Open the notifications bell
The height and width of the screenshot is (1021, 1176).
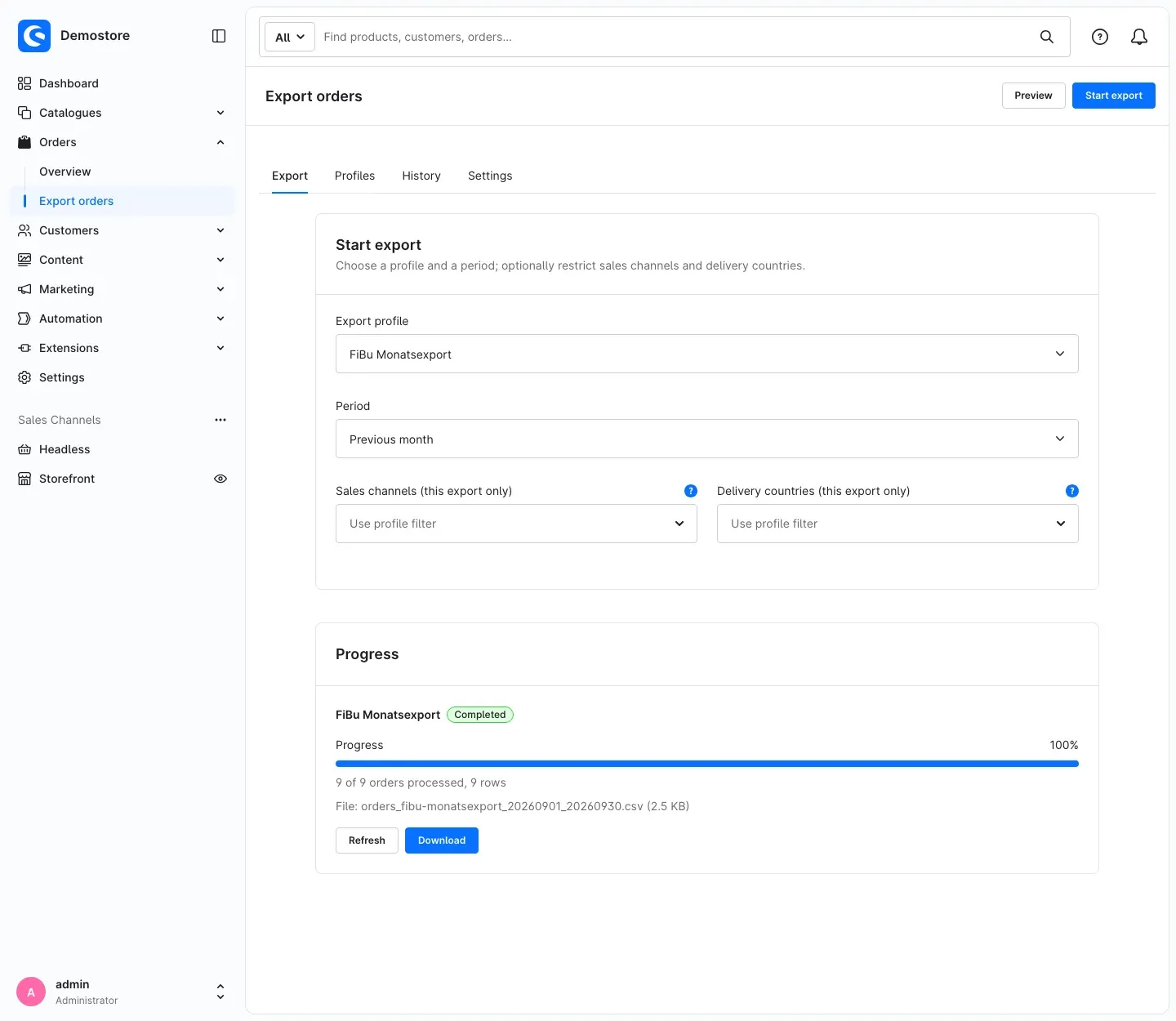pyautogui.click(x=1139, y=37)
